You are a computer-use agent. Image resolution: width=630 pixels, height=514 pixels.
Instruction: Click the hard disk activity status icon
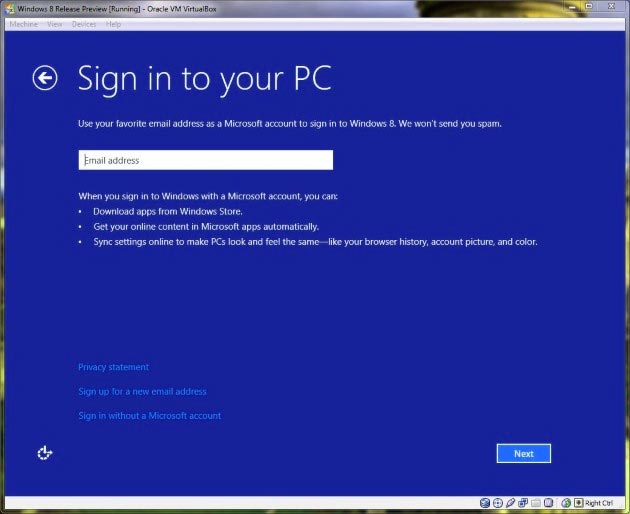coord(484,503)
